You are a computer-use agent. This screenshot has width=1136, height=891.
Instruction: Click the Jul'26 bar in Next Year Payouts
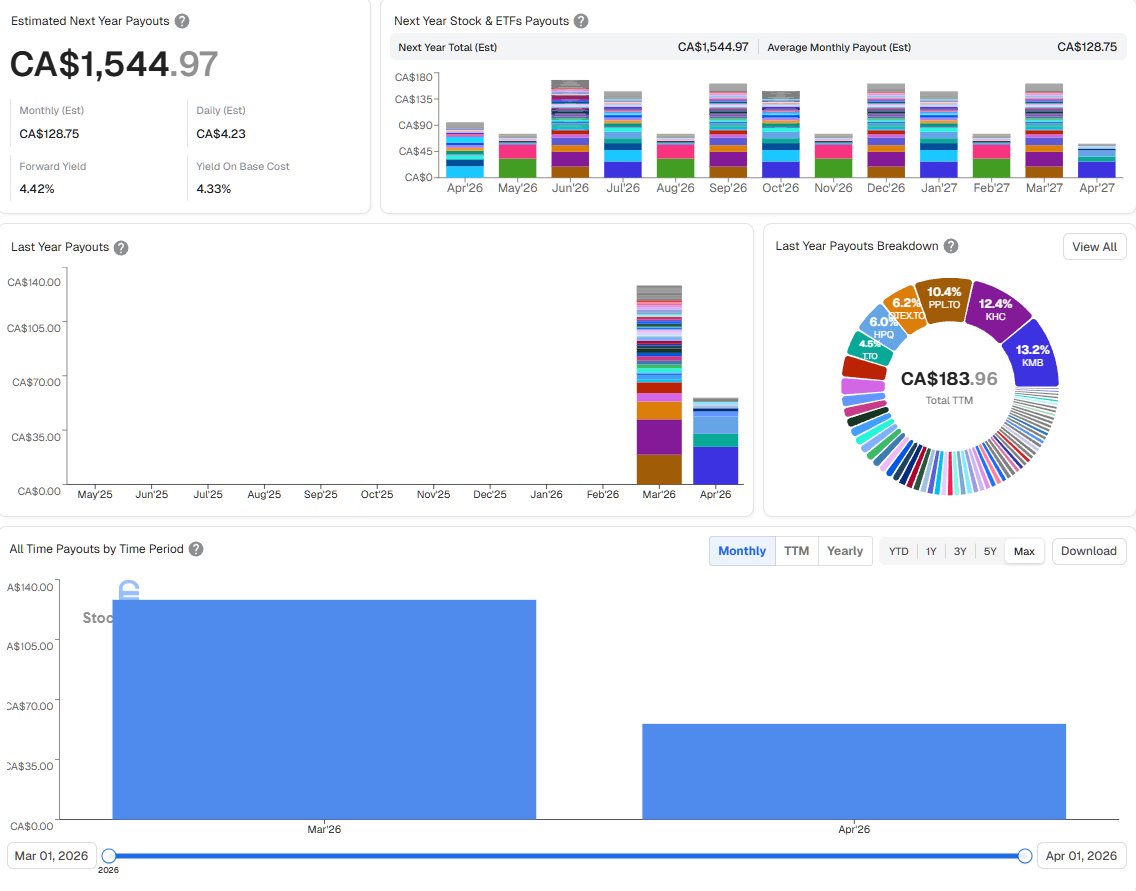coord(623,135)
